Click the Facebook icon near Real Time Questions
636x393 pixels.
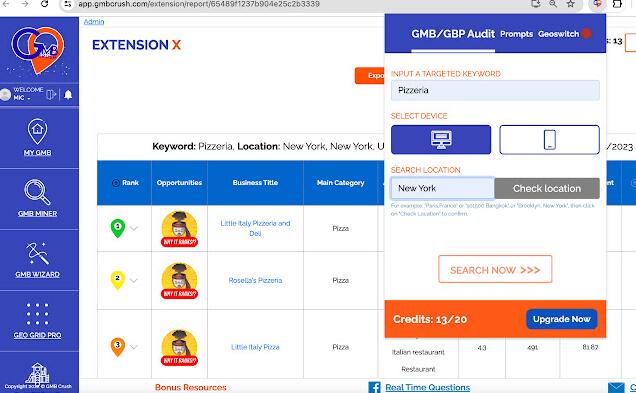[x=374, y=387]
